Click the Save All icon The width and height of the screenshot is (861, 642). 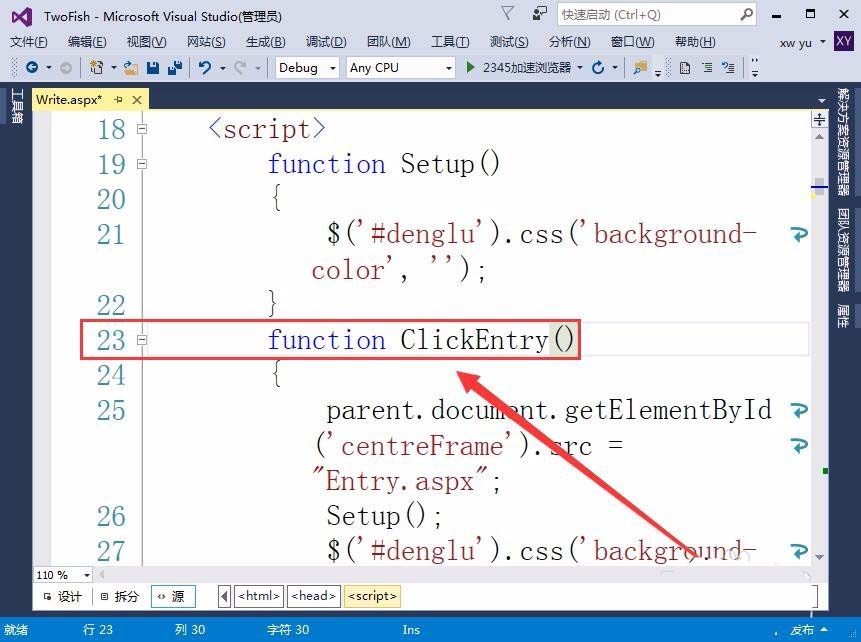point(173,68)
